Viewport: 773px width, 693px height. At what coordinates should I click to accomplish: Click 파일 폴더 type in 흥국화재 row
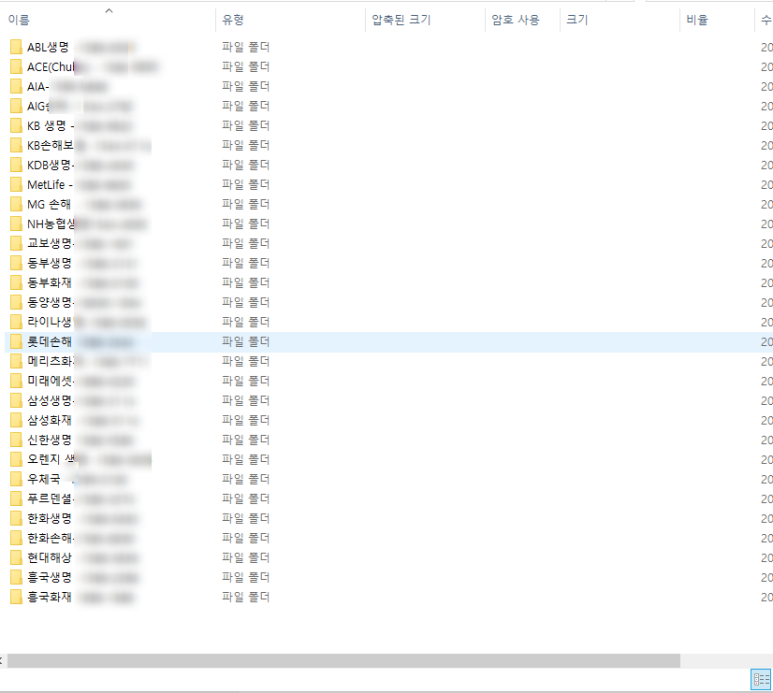pyautogui.click(x=246, y=597)
